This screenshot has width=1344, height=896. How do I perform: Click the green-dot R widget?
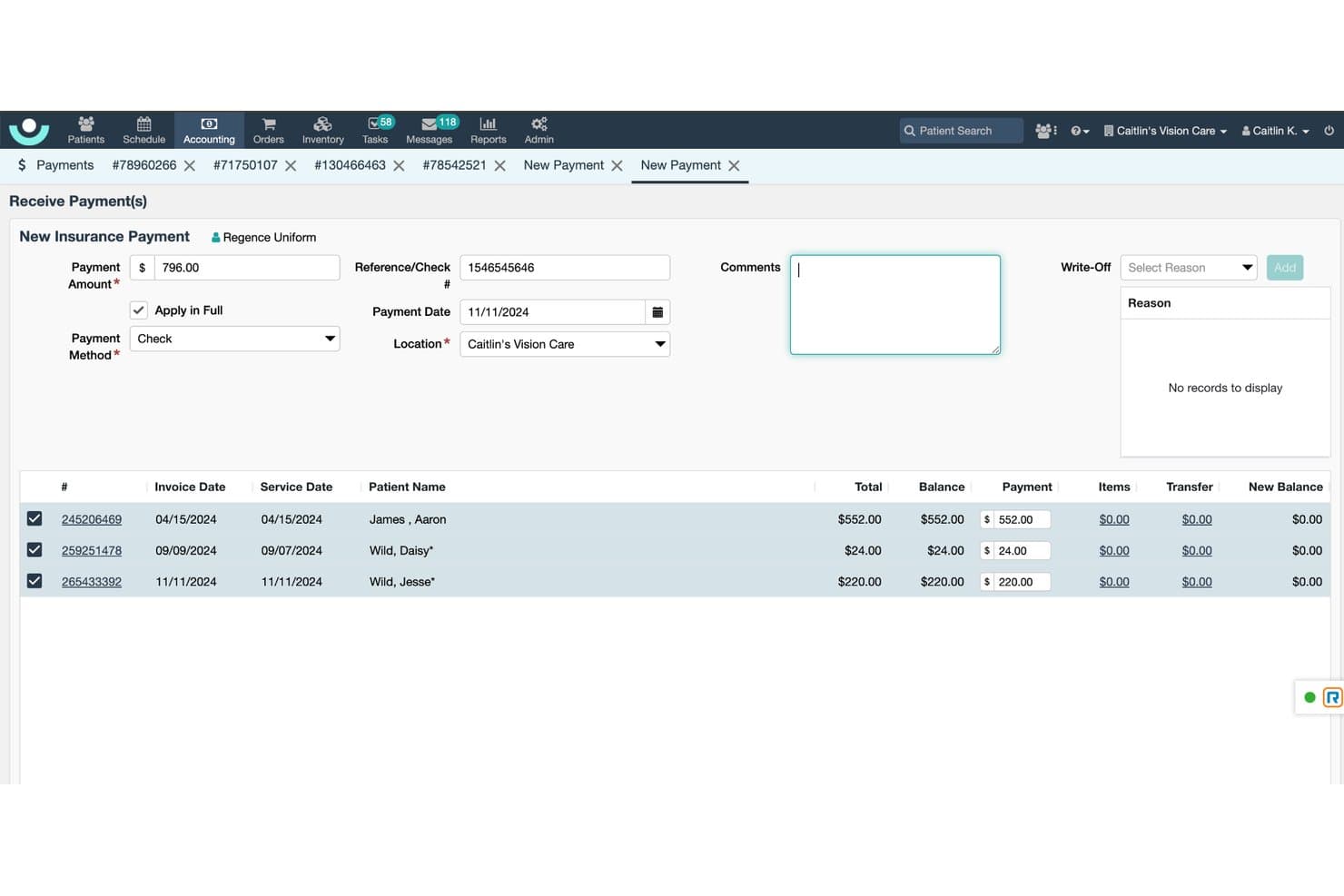click(1319, 697)
